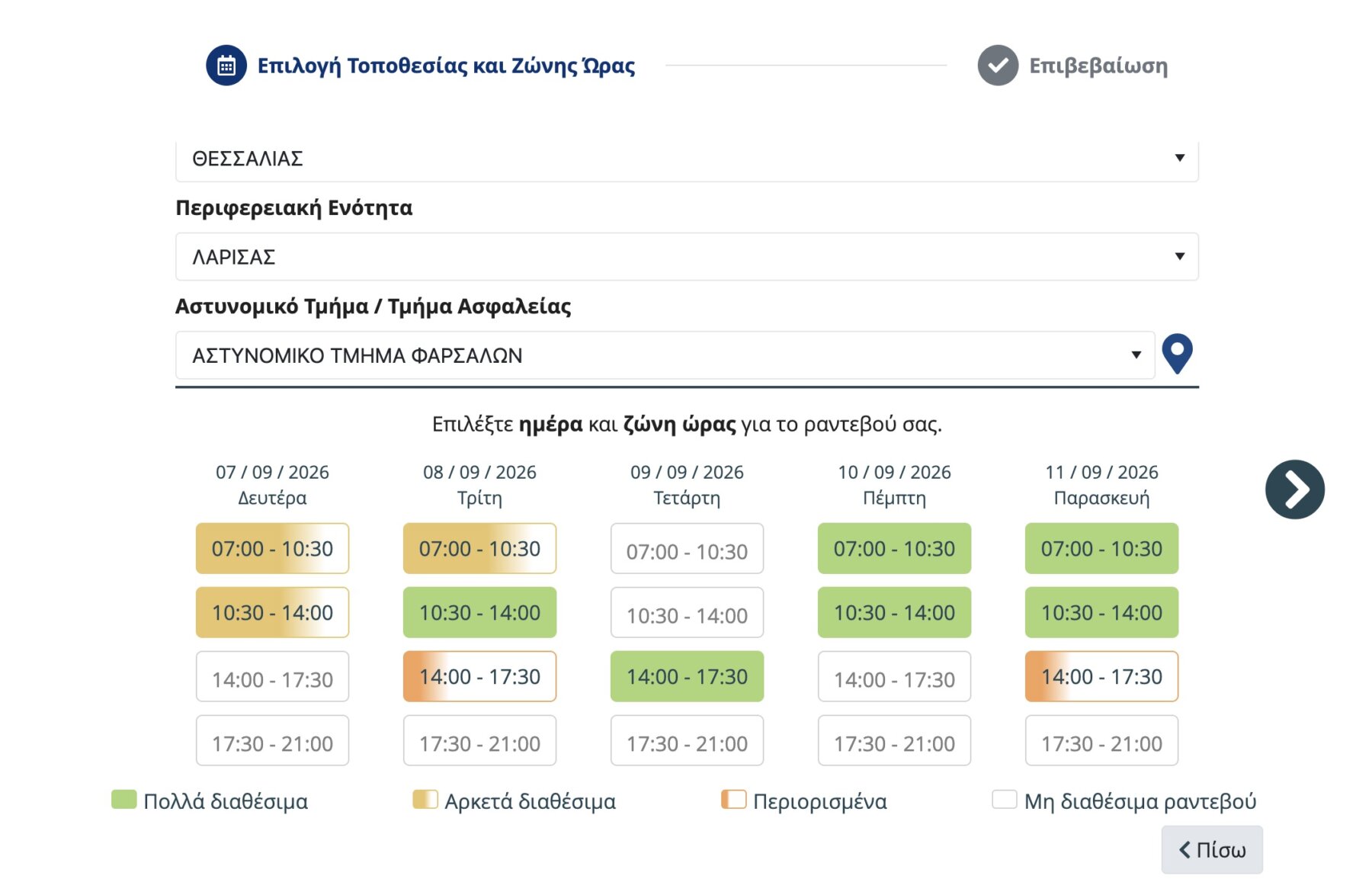Go to next week with arrow icon
This screenshot has width=1372, height=892.
1294,489
